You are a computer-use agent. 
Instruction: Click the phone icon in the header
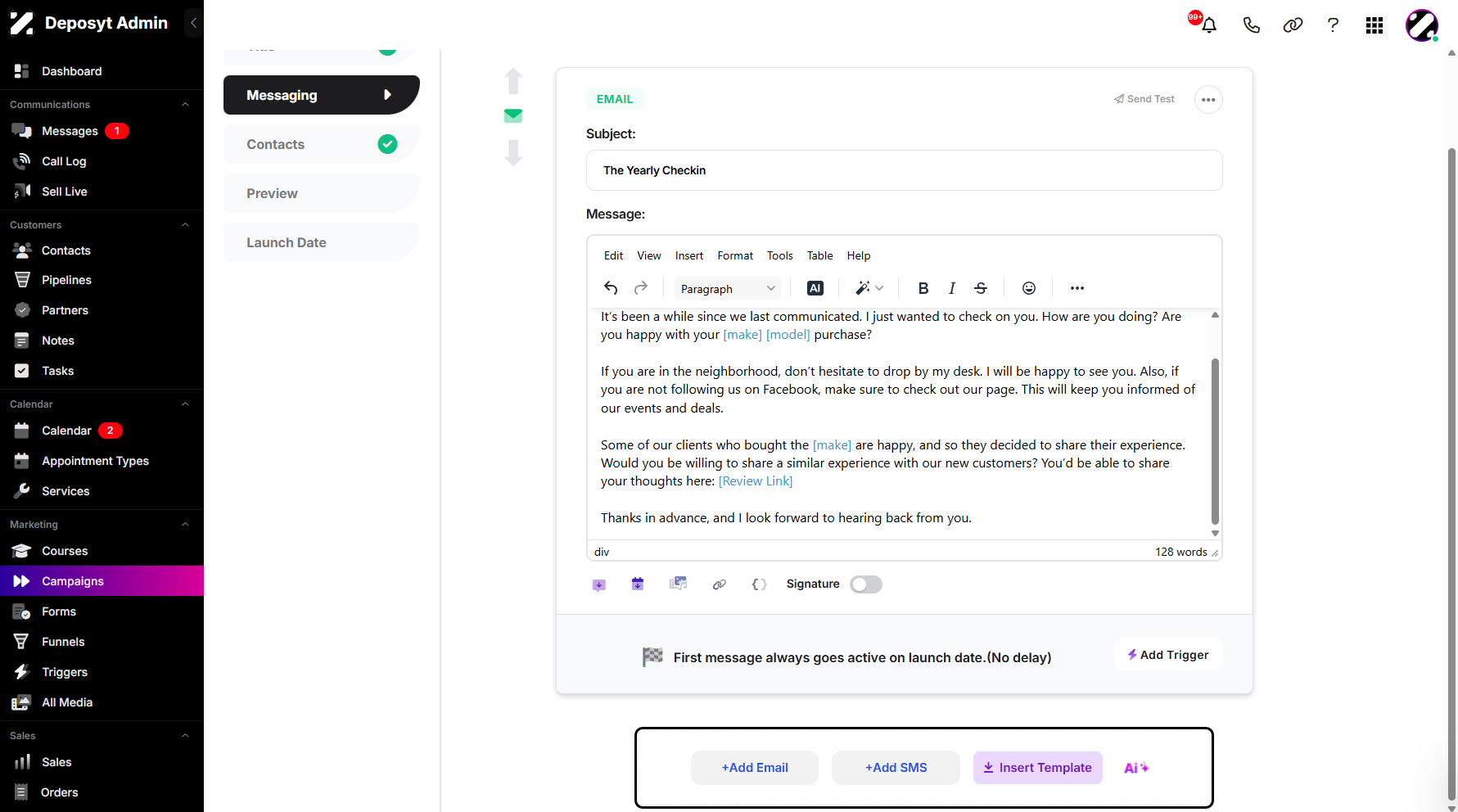1251,25
